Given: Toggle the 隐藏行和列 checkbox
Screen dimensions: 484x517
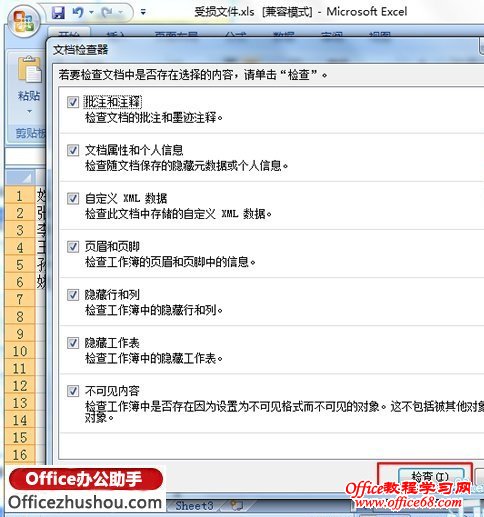Looking at the screenshot, I should (73, 295).
